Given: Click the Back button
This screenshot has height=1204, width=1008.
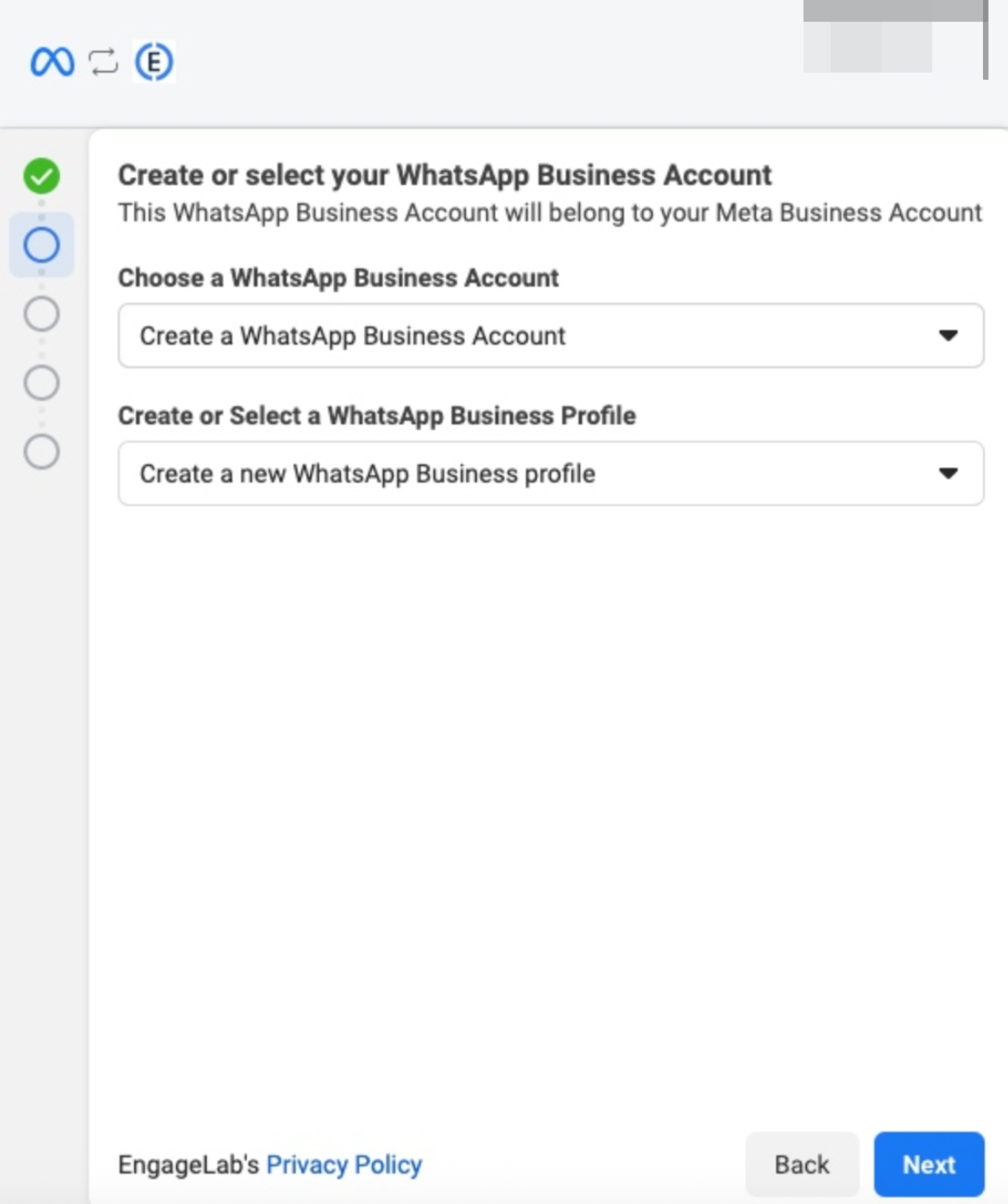Looking at the screenshot, I should click(x=802, y=1164).
